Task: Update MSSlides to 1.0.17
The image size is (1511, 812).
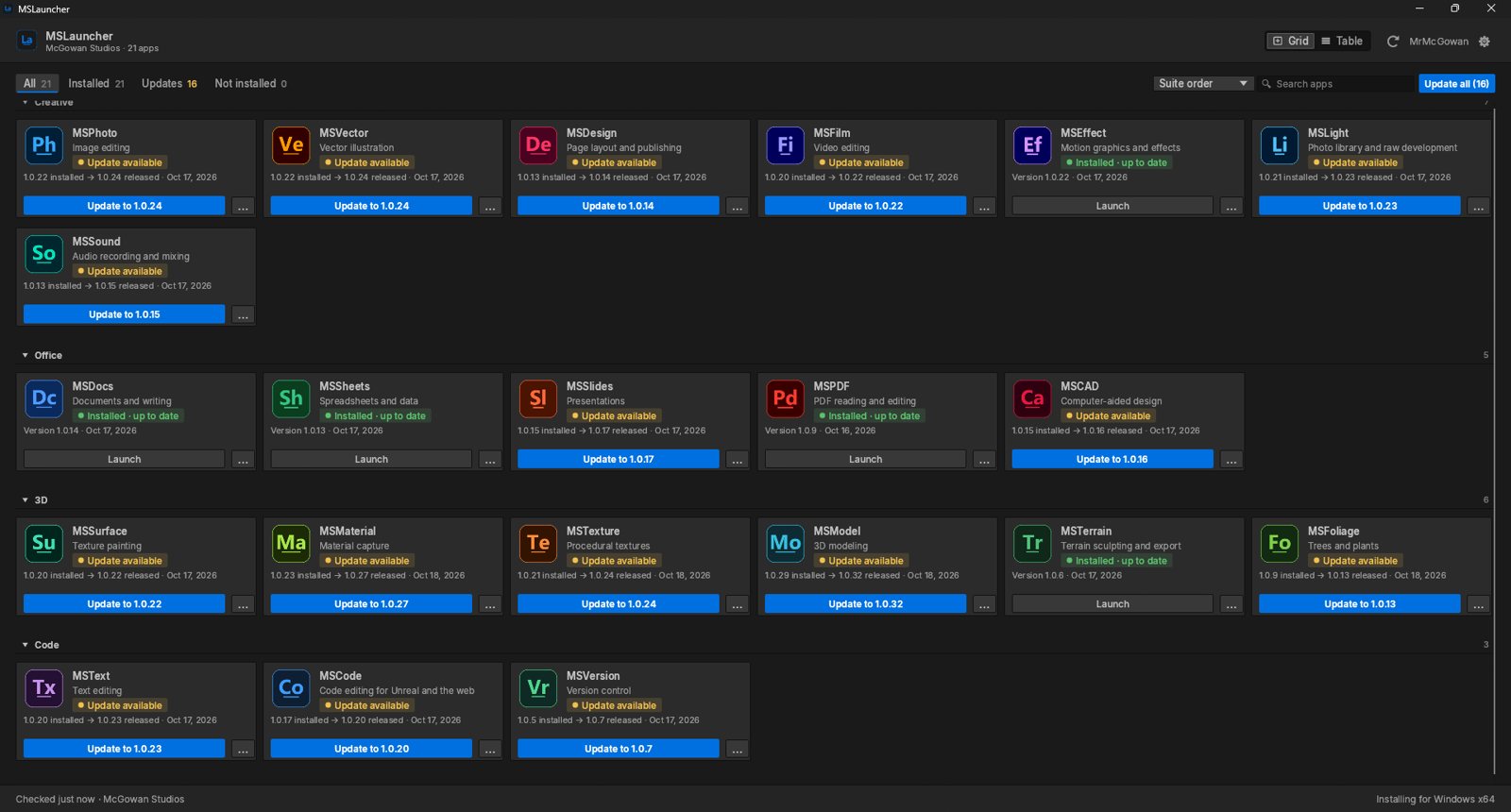Action: click(619, 459)
